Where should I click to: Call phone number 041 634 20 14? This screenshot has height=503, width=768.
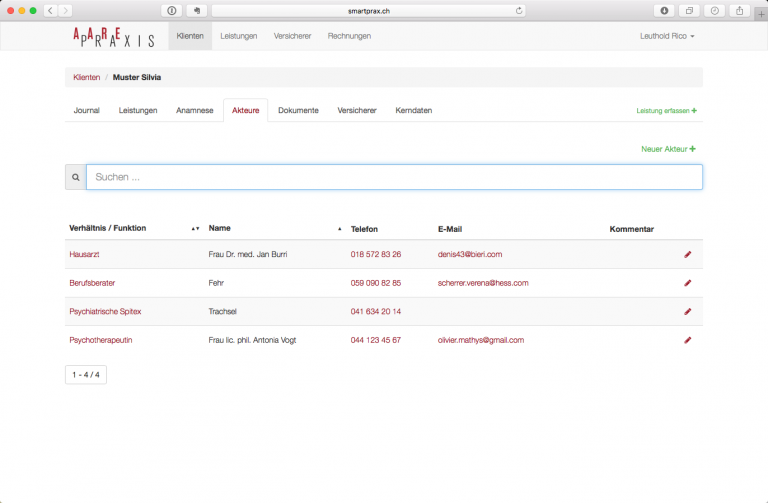pos(376,311)
